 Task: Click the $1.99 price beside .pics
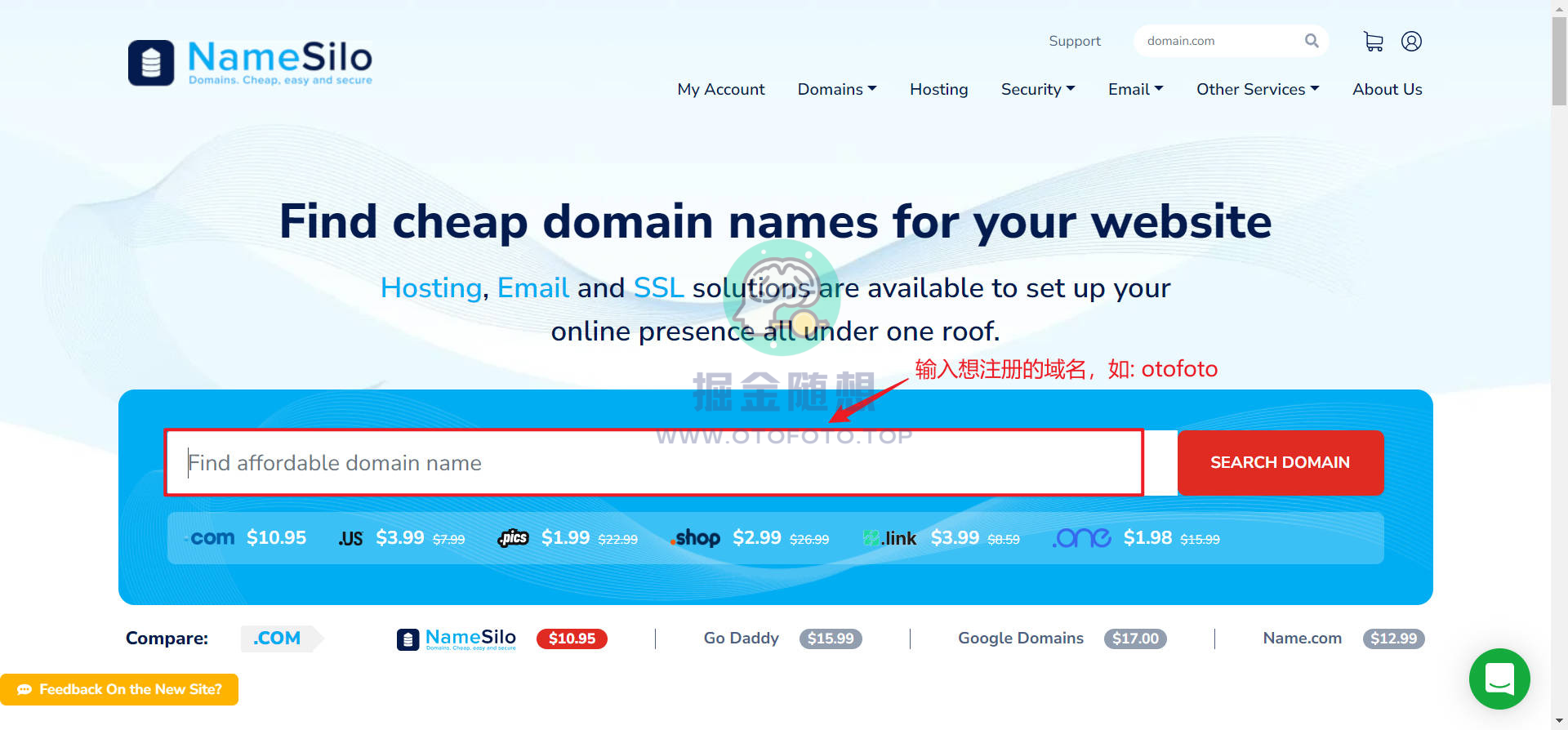tap(566, 538)
